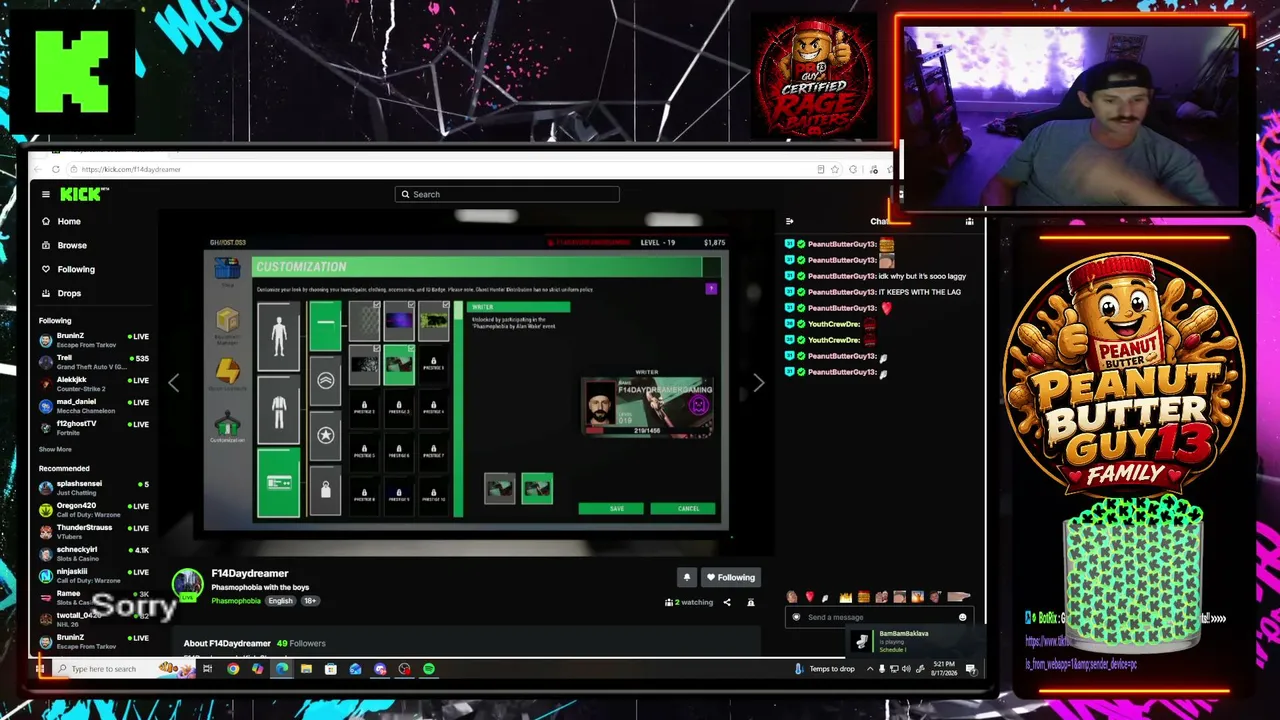The width and height of the screenshot is (1280, 720).
Task: Open schneckyirl's Slots & Casino channel
Action: 94,554
